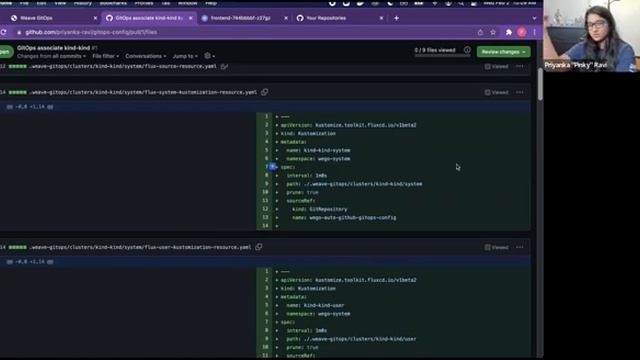Click the lock icon beside the GitHub URL

[x=19, y=32]
